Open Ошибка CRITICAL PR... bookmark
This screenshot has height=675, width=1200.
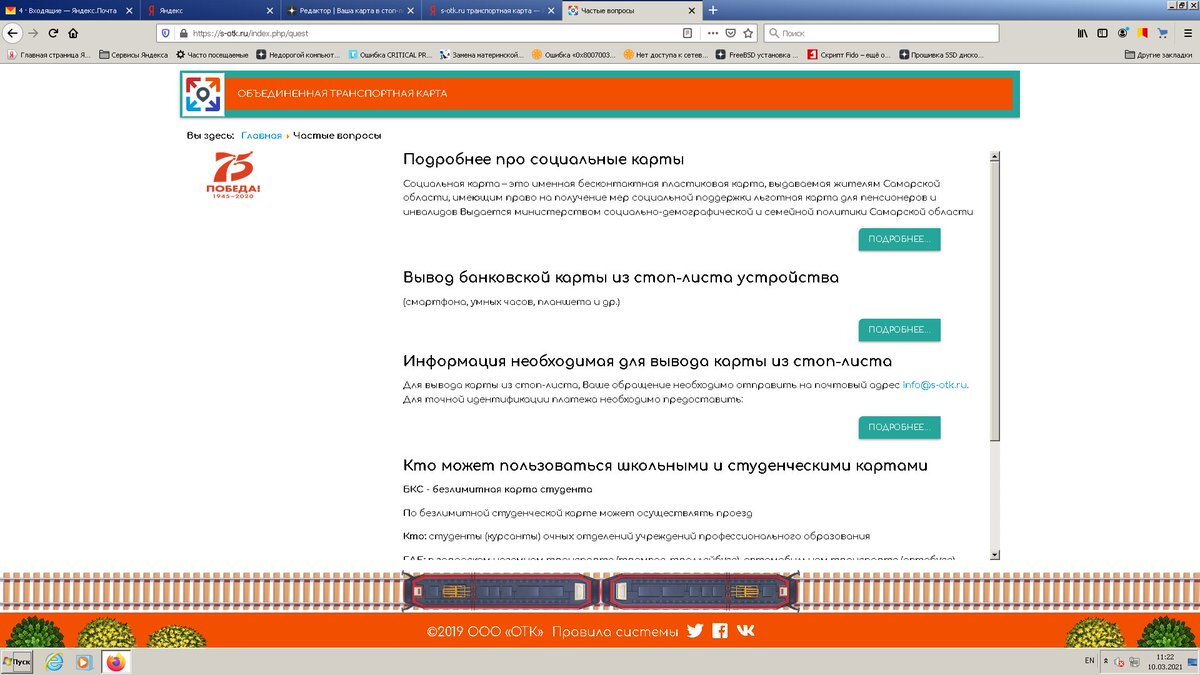click(389, 55)
